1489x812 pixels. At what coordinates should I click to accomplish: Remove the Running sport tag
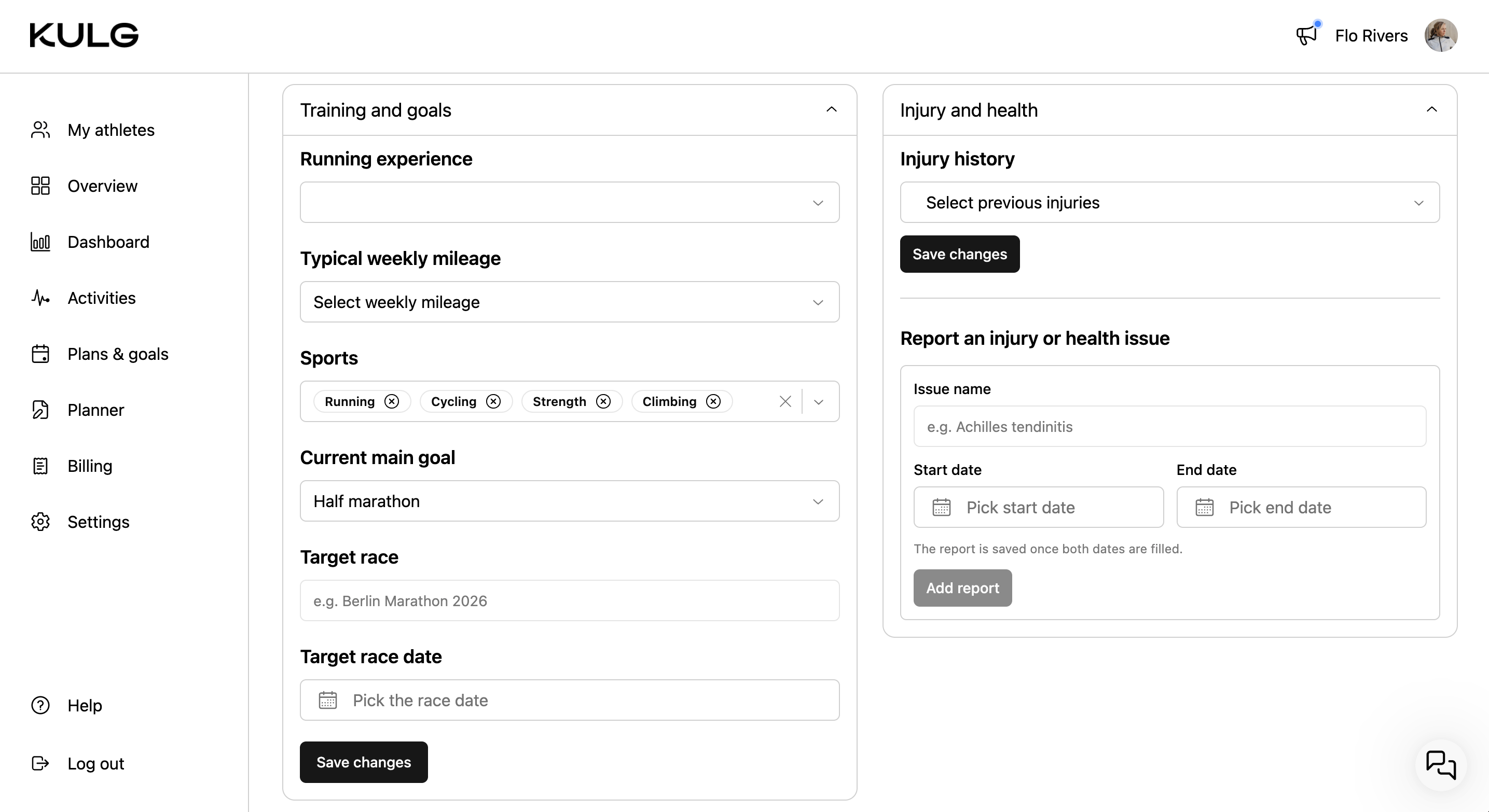392,401
